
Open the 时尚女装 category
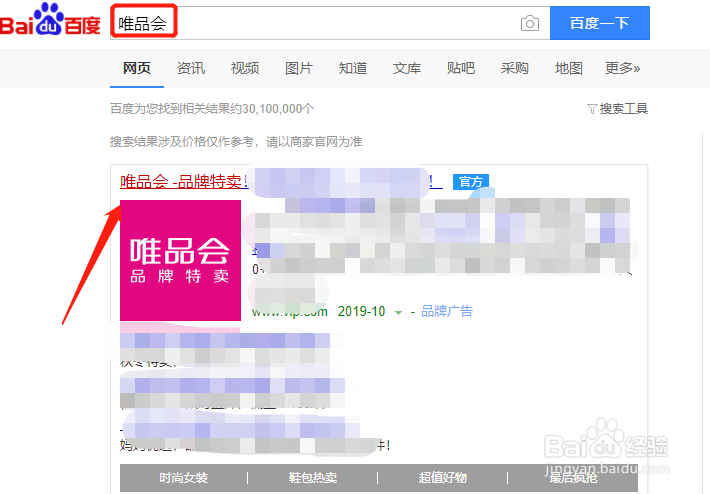pos(183,478)
